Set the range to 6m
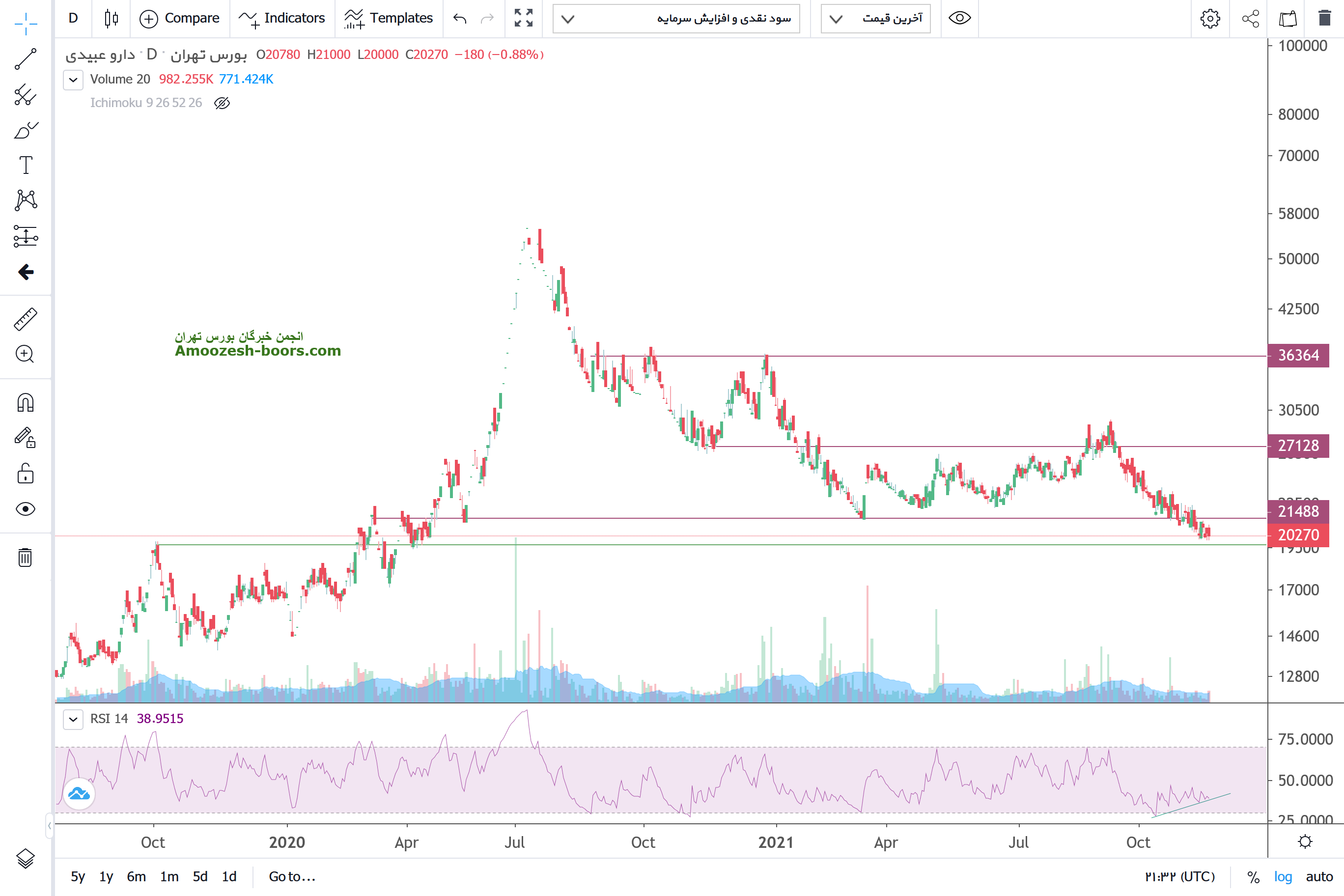This screenshot has height=896, width=1344. click(x=136, y=876)
